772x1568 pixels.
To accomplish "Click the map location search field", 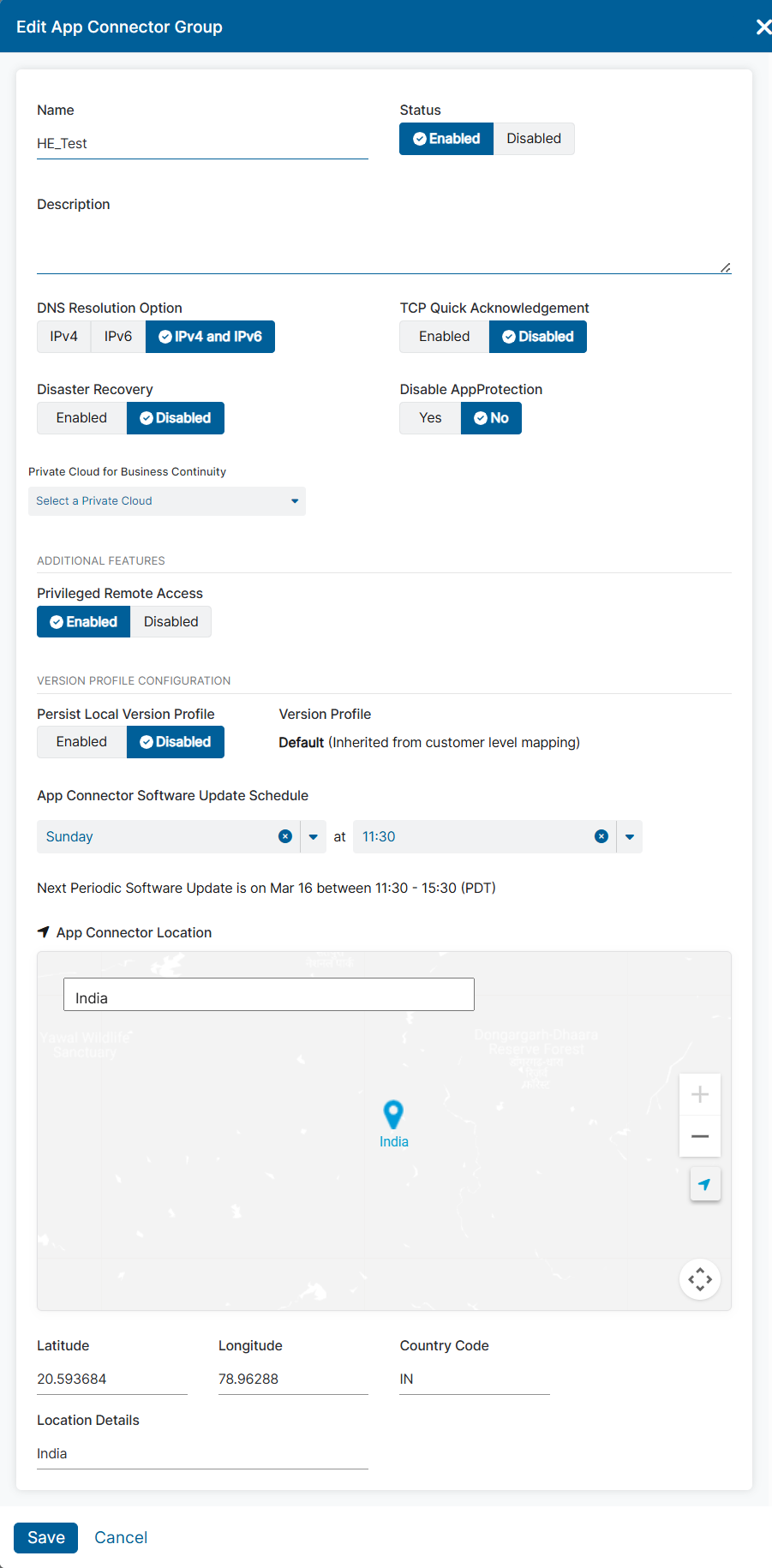I will (269, 995).
